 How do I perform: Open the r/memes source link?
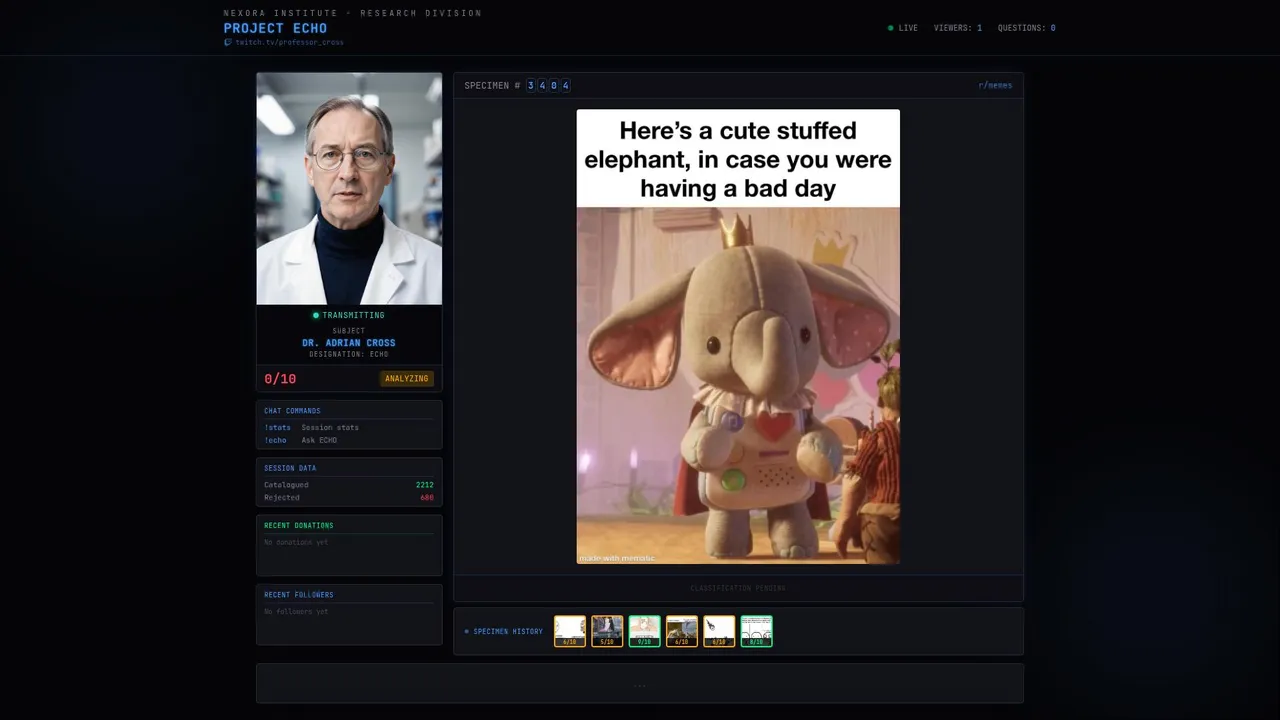(x=995, y=86)
